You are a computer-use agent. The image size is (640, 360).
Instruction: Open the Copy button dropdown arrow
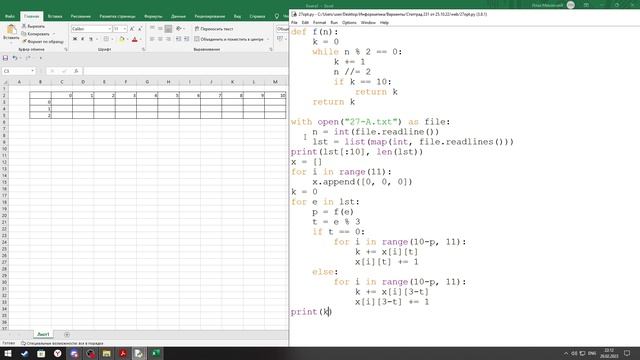(x=53, y=34)
